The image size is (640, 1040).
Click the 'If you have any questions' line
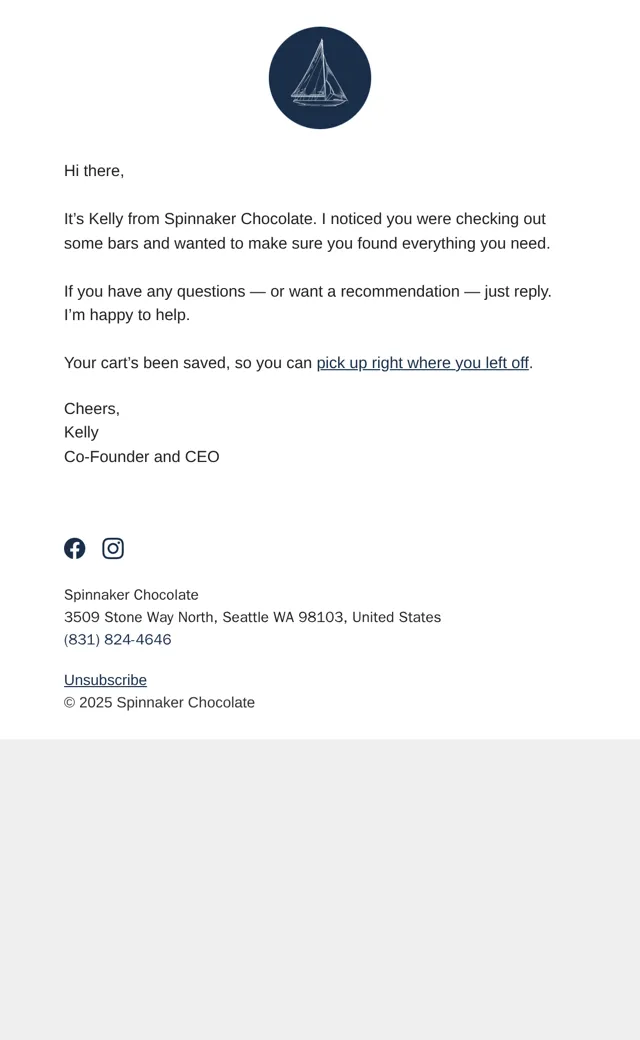coord(308,291)
